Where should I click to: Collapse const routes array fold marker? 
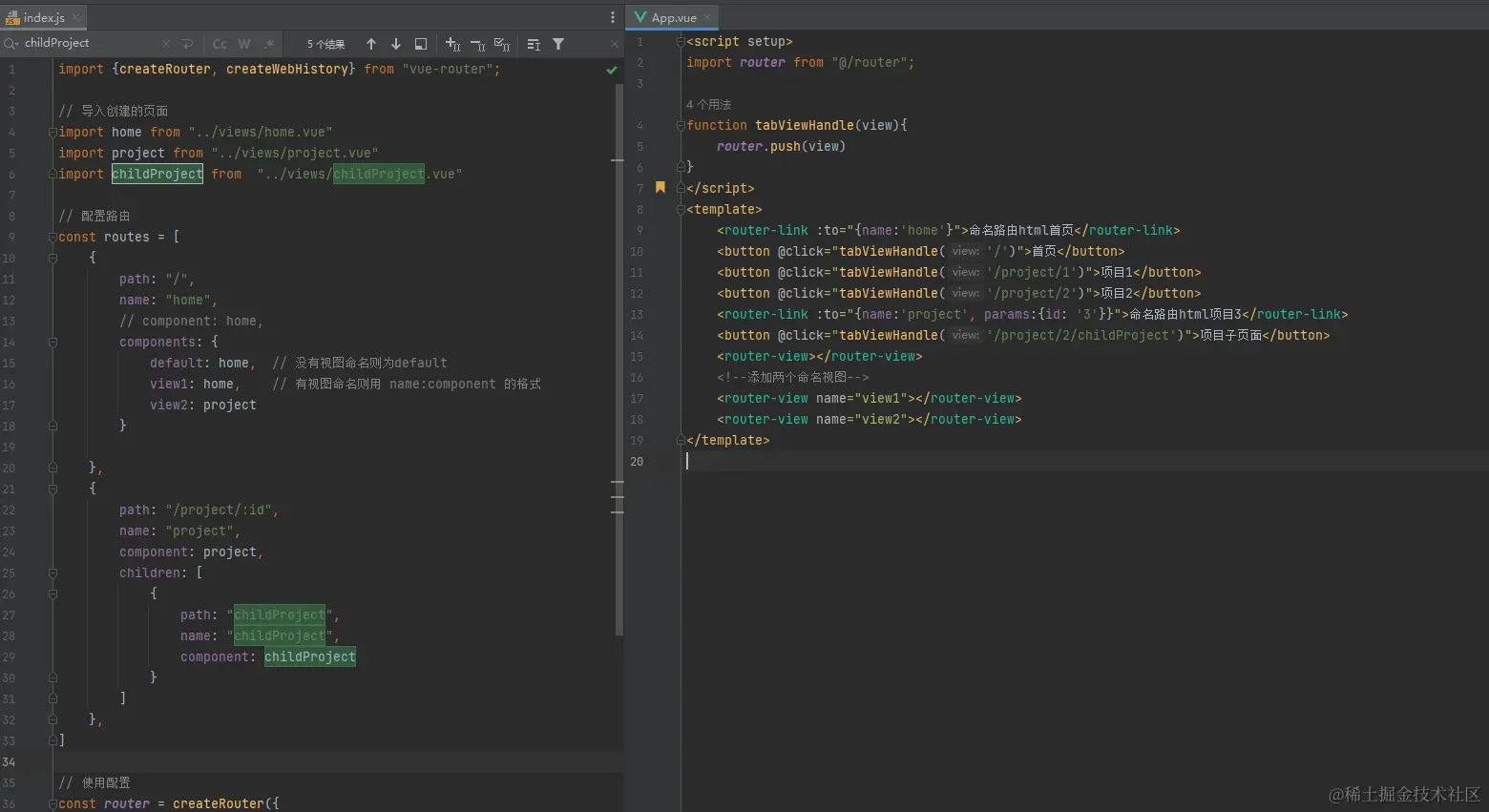(x=53, y=238)
